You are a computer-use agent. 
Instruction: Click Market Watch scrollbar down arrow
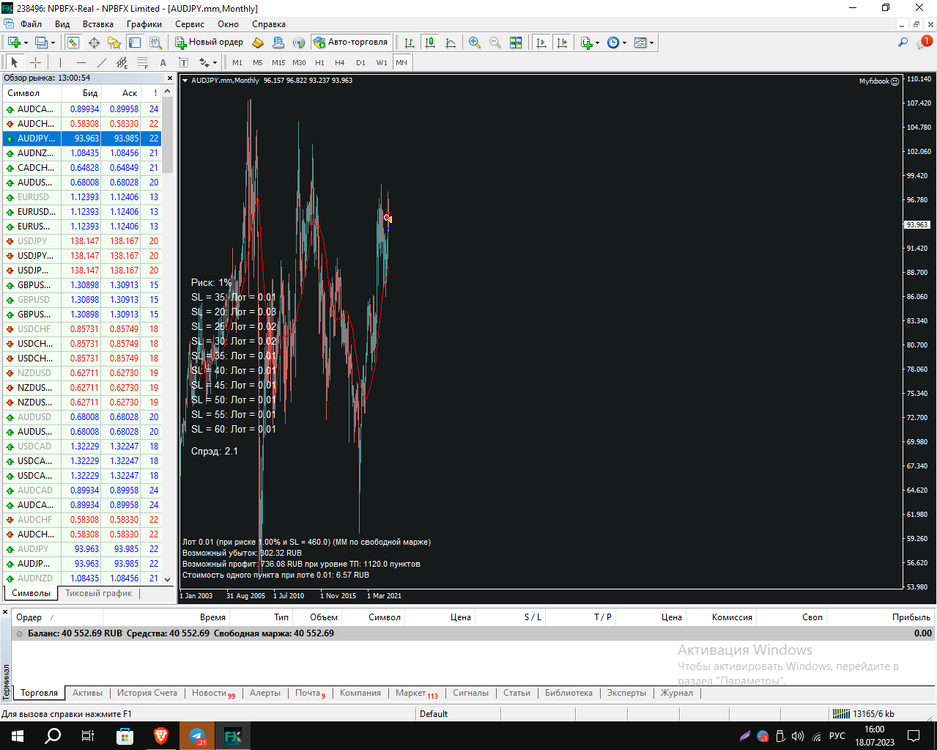click(167, 579)
